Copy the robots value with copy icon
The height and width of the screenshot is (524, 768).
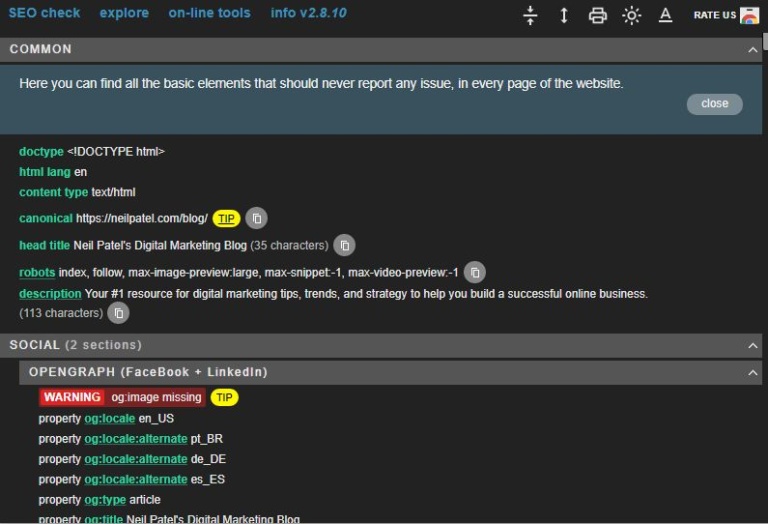click(x=475, y=272)
